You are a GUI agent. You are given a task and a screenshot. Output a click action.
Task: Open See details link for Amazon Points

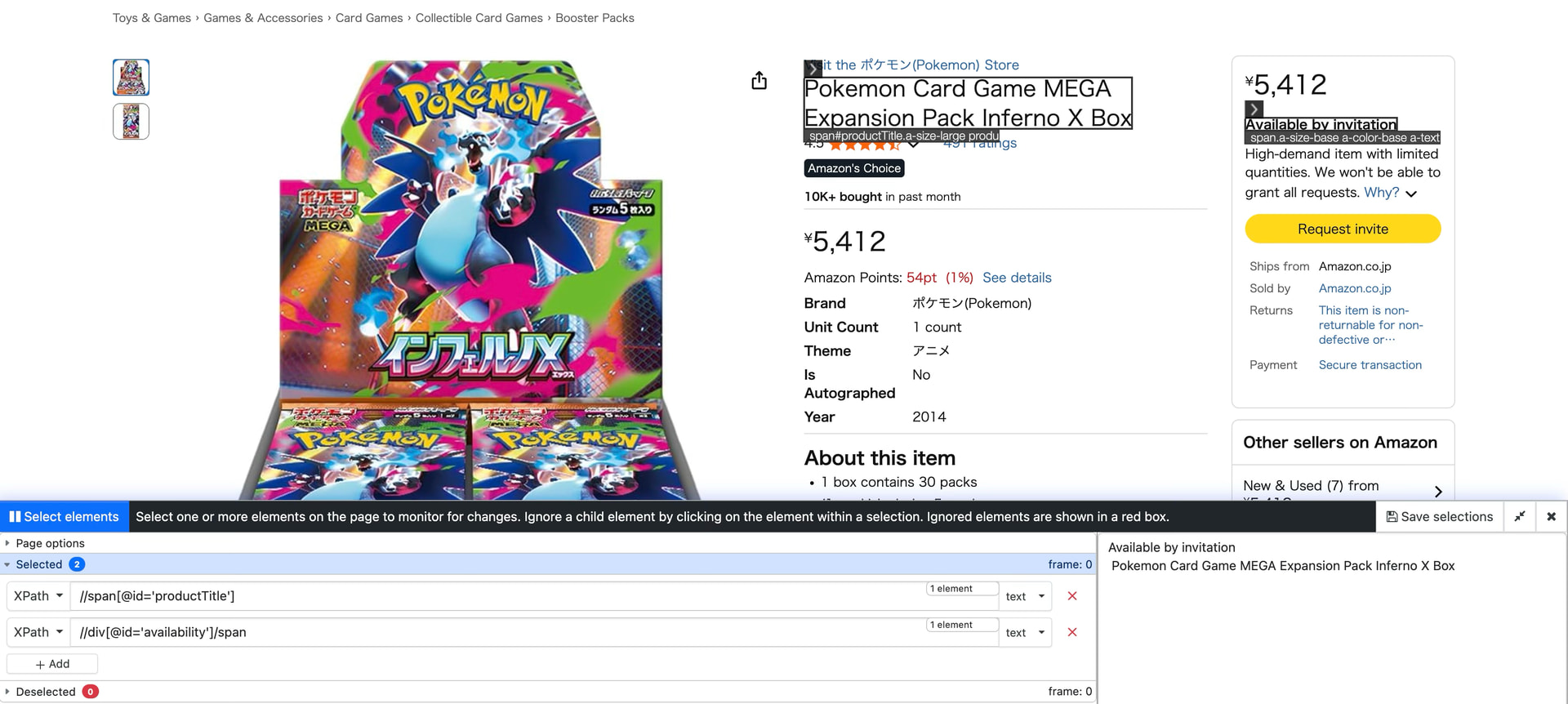click(x=1017, y=278)
